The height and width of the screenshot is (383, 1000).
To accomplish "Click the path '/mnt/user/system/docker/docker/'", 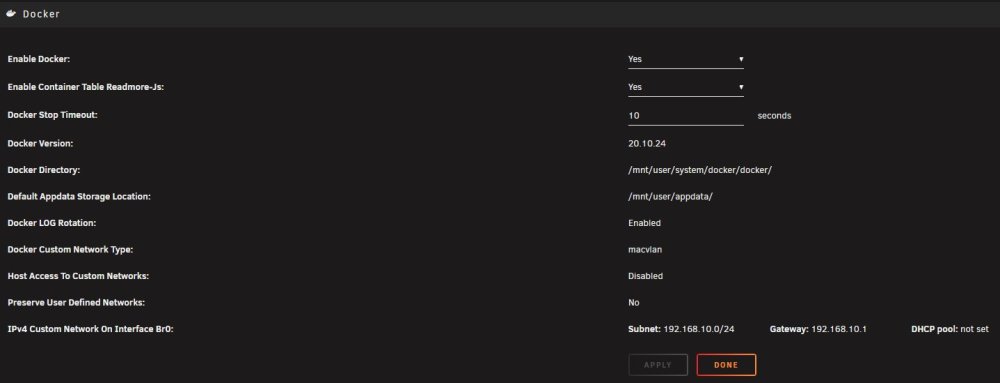I will tap(700, 171).
